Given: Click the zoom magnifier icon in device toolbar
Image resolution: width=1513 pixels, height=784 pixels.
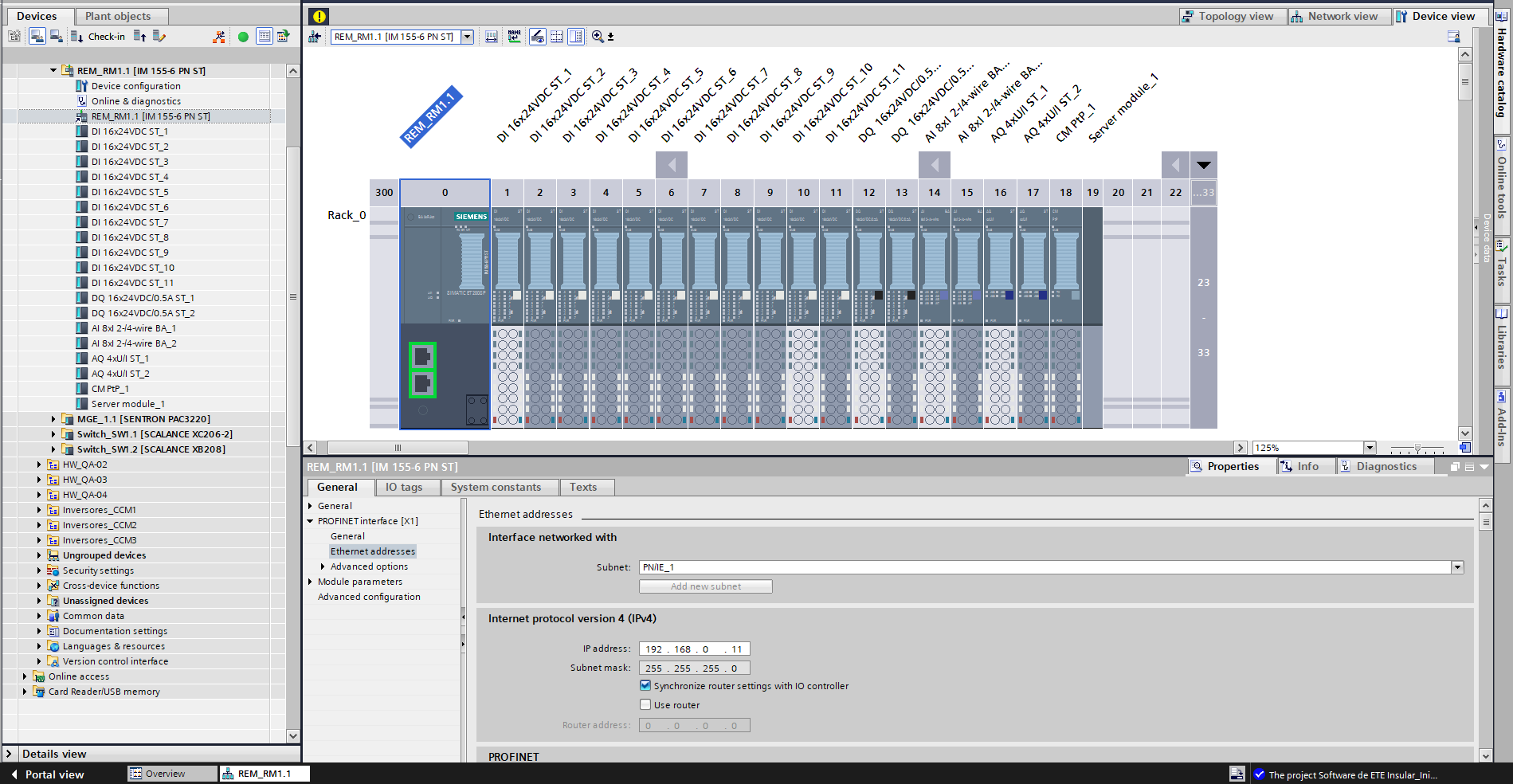Looking at the screenshot, I should [x=598, y=37].
